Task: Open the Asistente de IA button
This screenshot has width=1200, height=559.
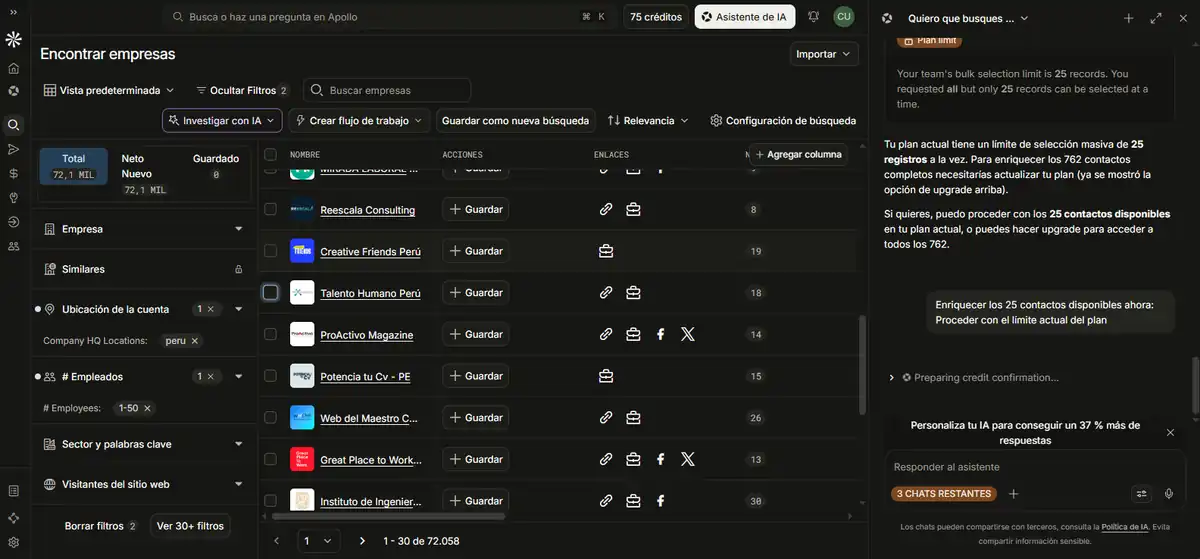Action: 745,17
